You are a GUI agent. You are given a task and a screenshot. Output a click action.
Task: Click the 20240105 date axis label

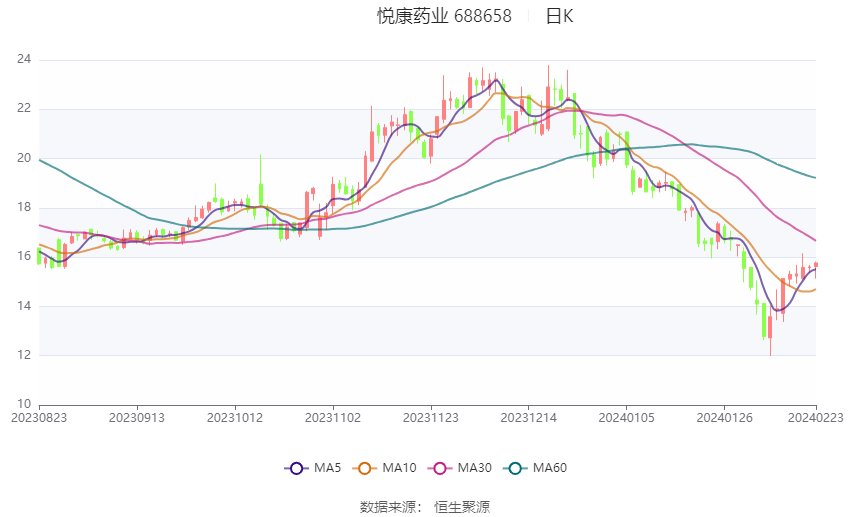point(626,418)
